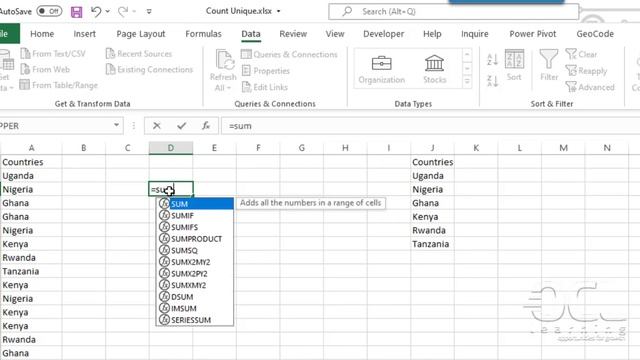Viewport: 640px width, 360px height.
Task: Click From Web data button
Action: click(45, 69)
